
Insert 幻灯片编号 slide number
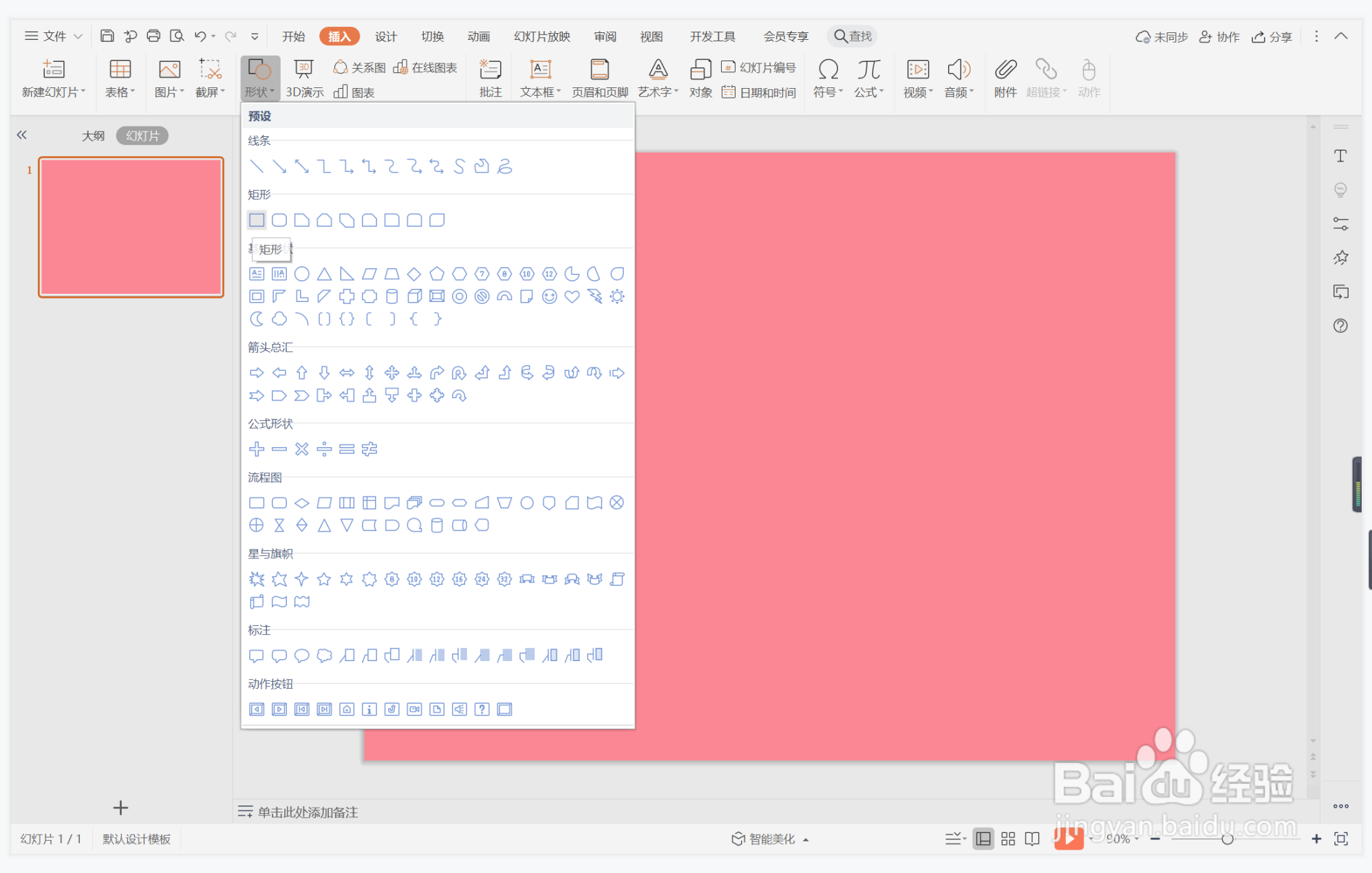[759, 67]
